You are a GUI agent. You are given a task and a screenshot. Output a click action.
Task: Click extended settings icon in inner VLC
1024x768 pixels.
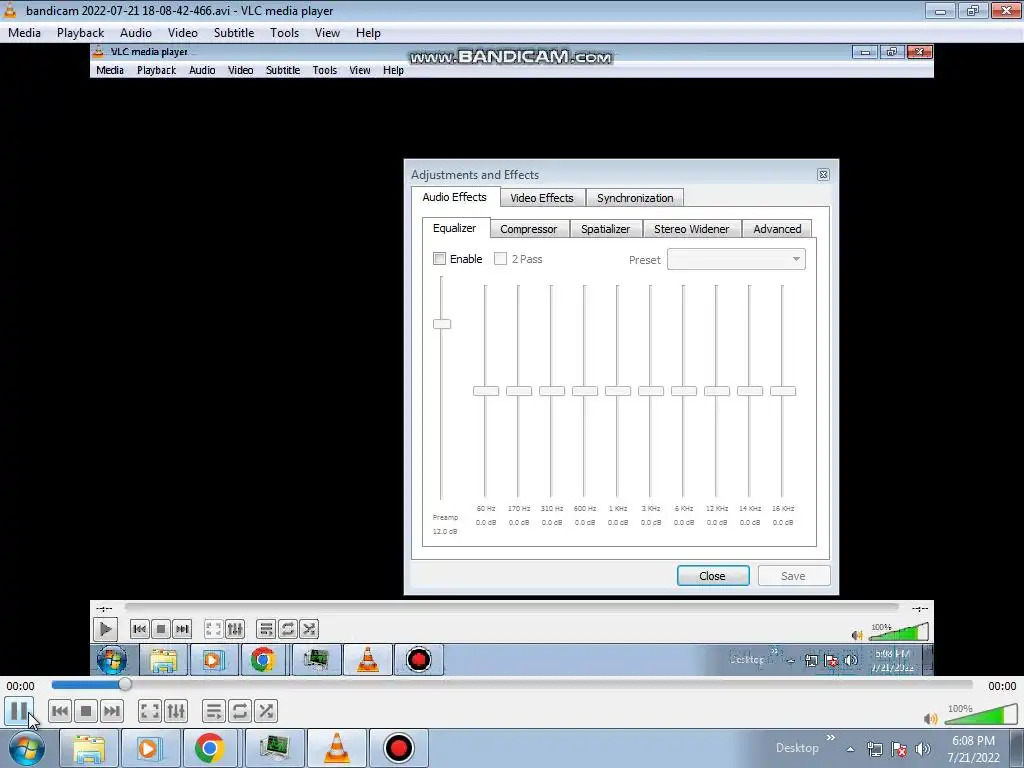pos(235,629)
